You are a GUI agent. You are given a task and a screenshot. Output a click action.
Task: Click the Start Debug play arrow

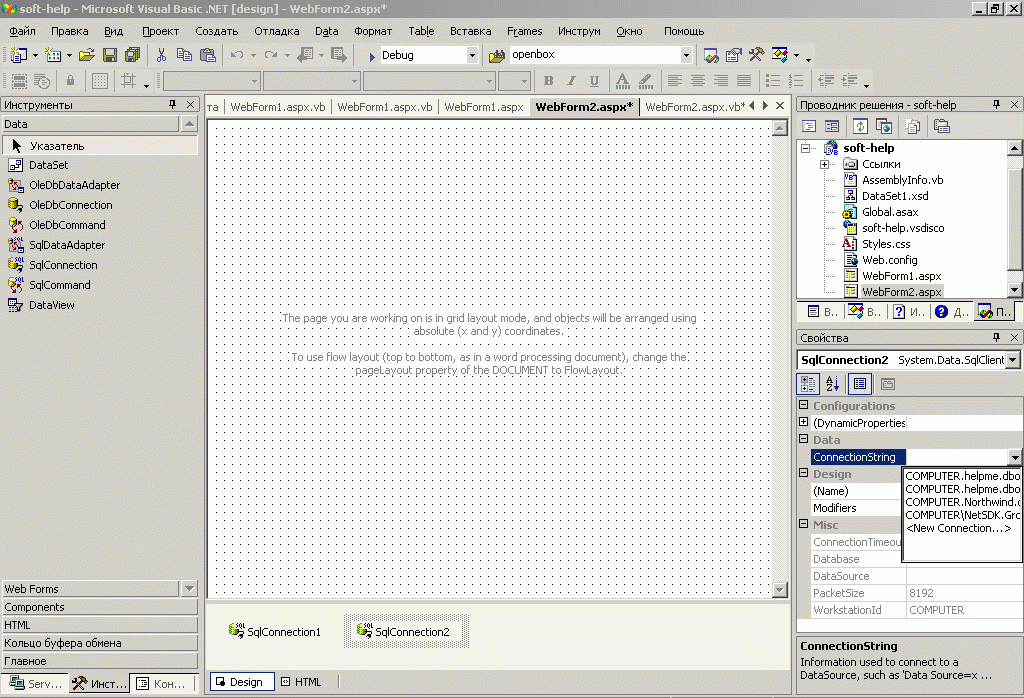click(x=372, y=56)
